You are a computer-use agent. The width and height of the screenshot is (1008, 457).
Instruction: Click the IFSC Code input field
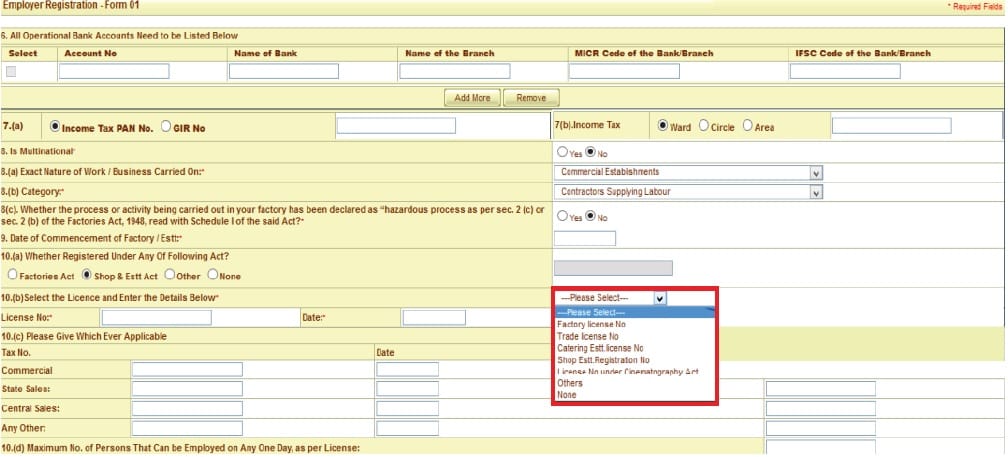coord(844,72)
